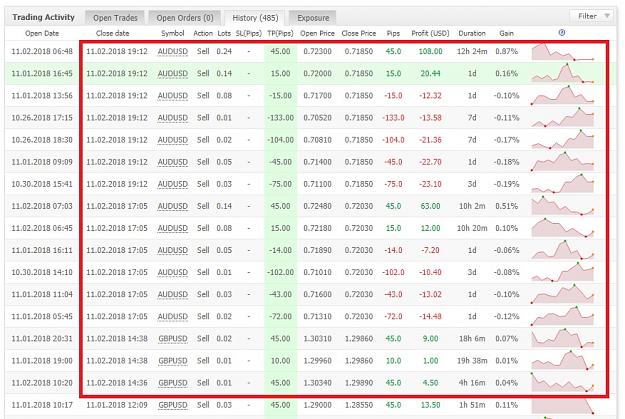This screenshot has height=419, width=625.
Task: Click sparkline chart for 11.01.2018 20:31 trade
Action: (562, 338)
